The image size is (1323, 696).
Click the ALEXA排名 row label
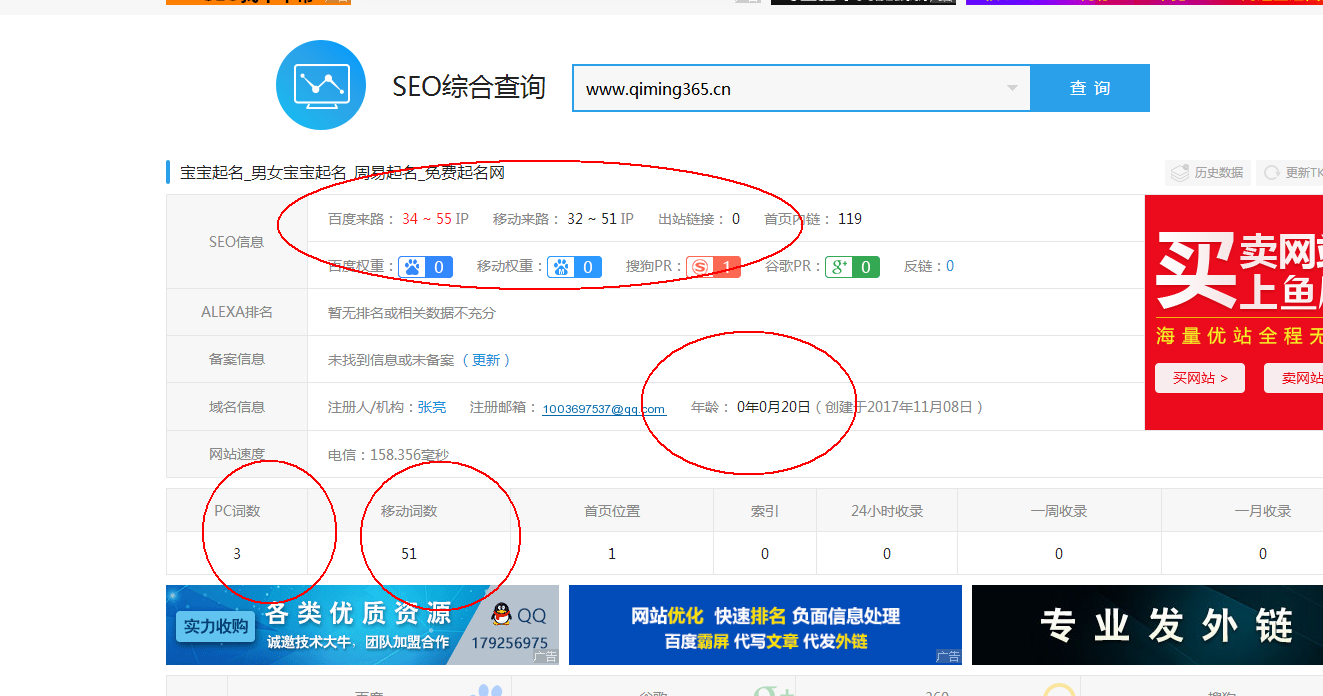click(x=237, y=312)
